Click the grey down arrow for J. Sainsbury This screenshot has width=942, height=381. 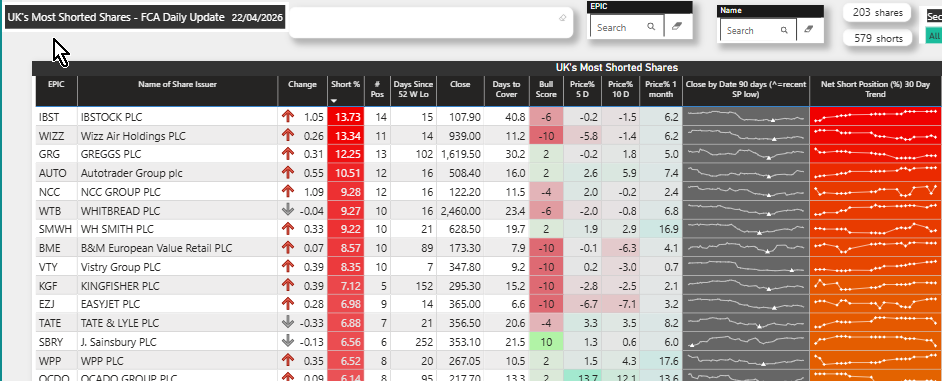tap(288, 341)
